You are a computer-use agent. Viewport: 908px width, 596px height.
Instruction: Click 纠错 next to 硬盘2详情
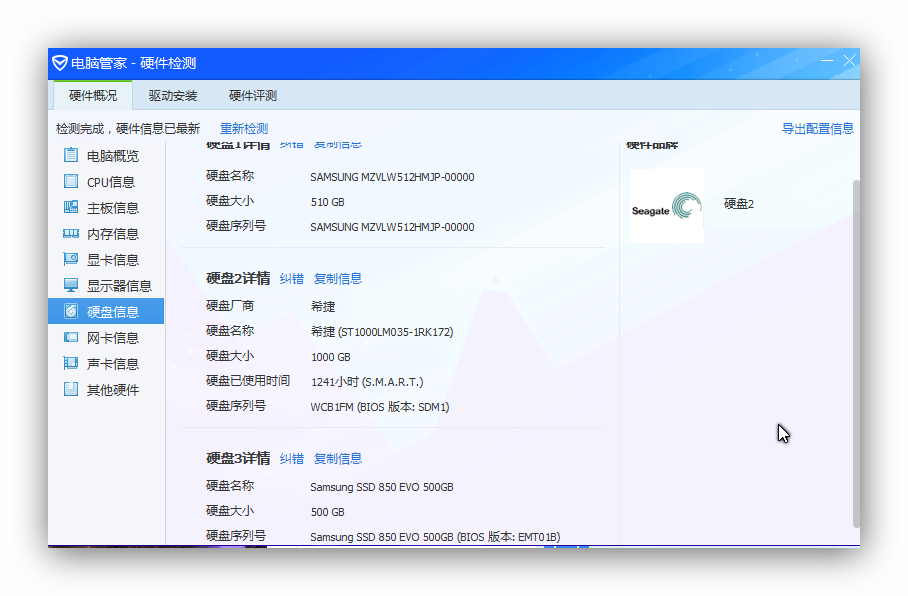pyautogui.click(x=292, y=279)
